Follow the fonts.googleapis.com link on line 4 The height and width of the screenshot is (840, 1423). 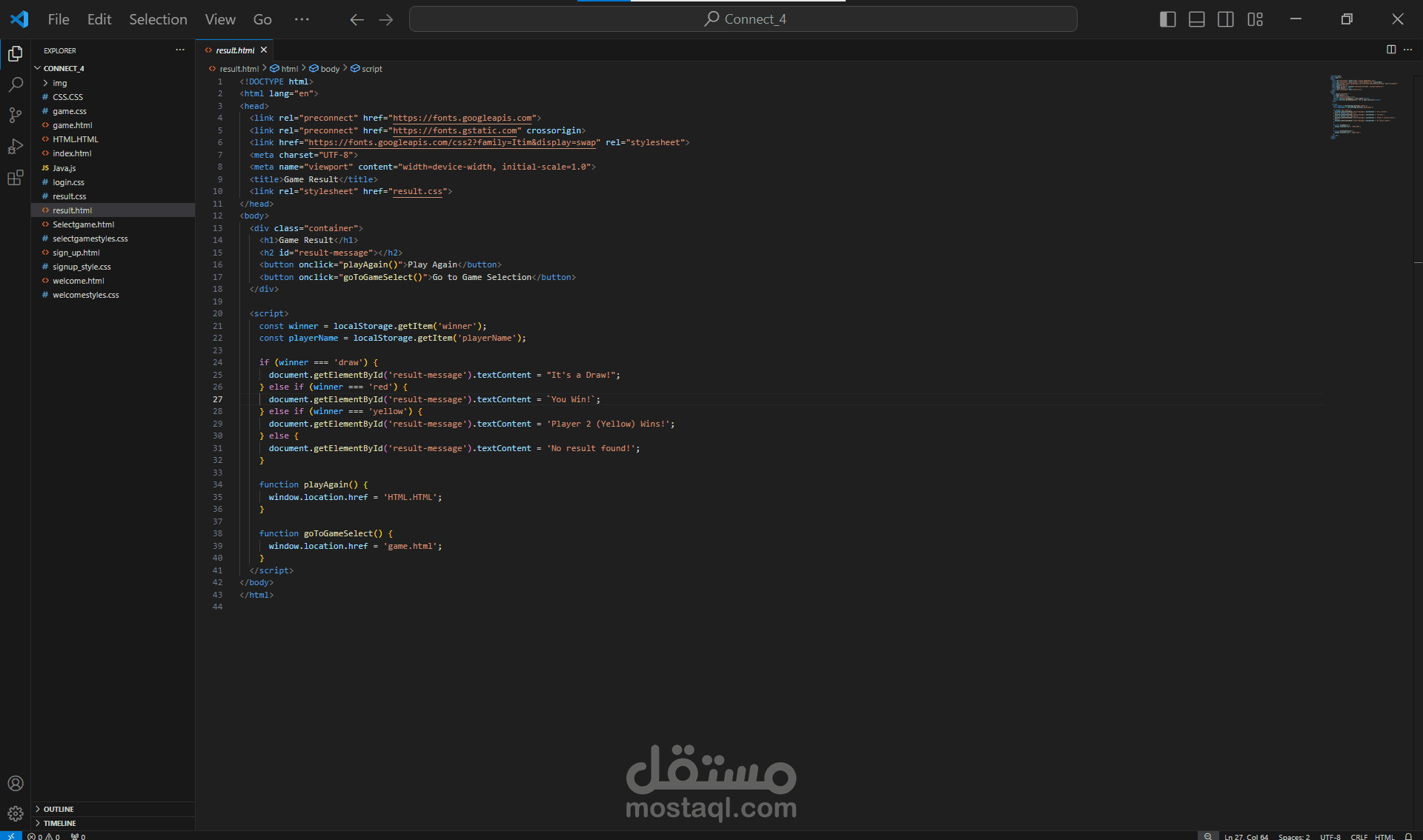462,119
